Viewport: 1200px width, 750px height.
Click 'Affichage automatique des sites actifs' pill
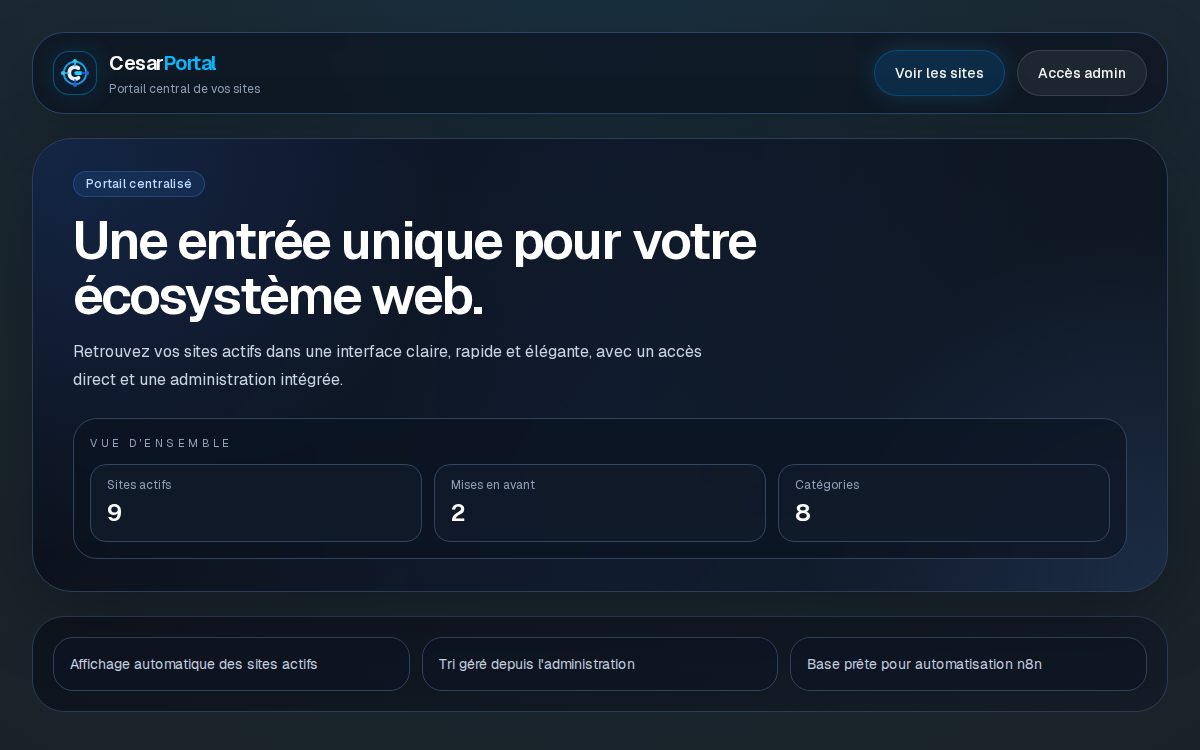231,664
